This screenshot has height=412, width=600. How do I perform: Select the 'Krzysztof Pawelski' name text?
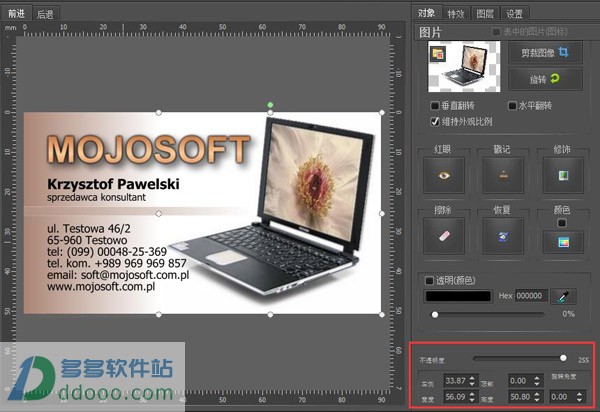[x=113, y=184]
